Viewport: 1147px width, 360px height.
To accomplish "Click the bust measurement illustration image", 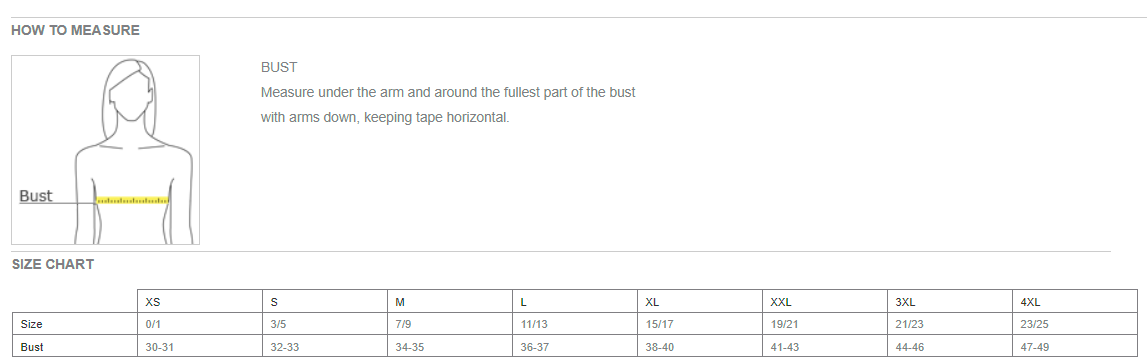I will (x=105, y=150).
